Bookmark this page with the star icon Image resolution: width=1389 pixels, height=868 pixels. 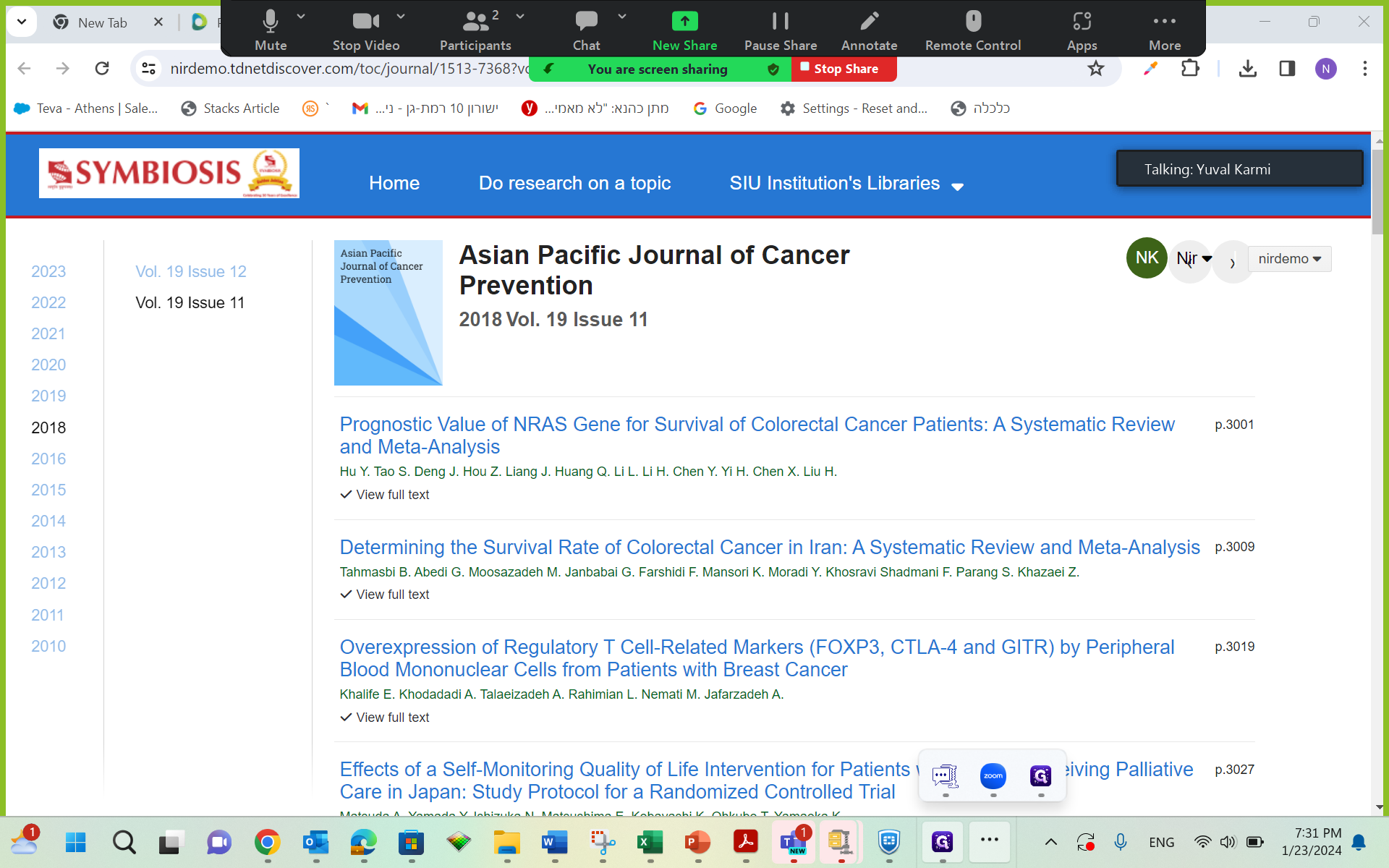point(1096,69)
